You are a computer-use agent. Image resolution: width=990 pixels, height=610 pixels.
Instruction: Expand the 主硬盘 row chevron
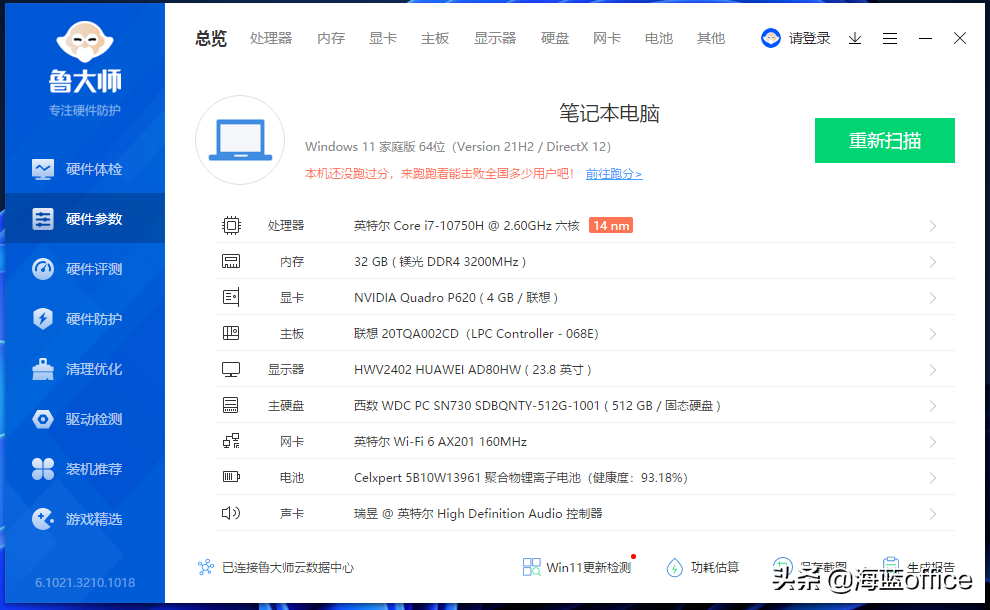point(933,406)
